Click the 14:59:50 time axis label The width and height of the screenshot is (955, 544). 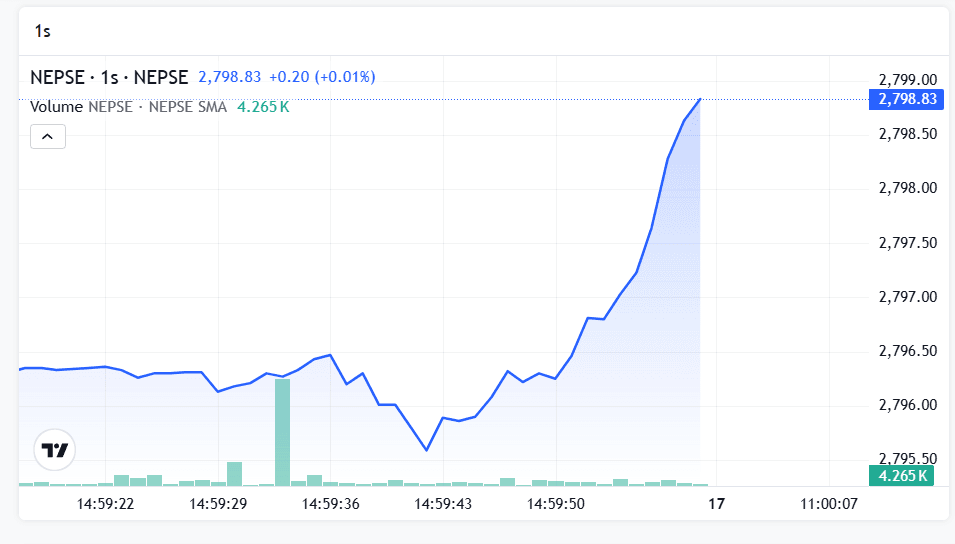(555, 504)
